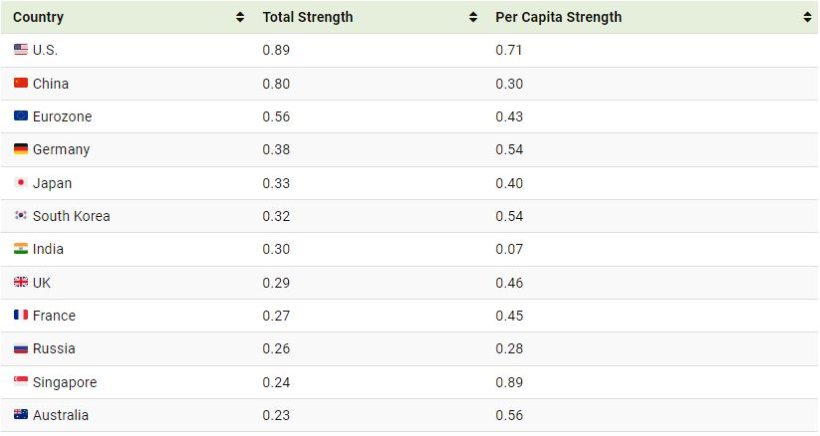Click the South Korea flag icon
Viewport: 820px width, 436px height.
point(21,216)
